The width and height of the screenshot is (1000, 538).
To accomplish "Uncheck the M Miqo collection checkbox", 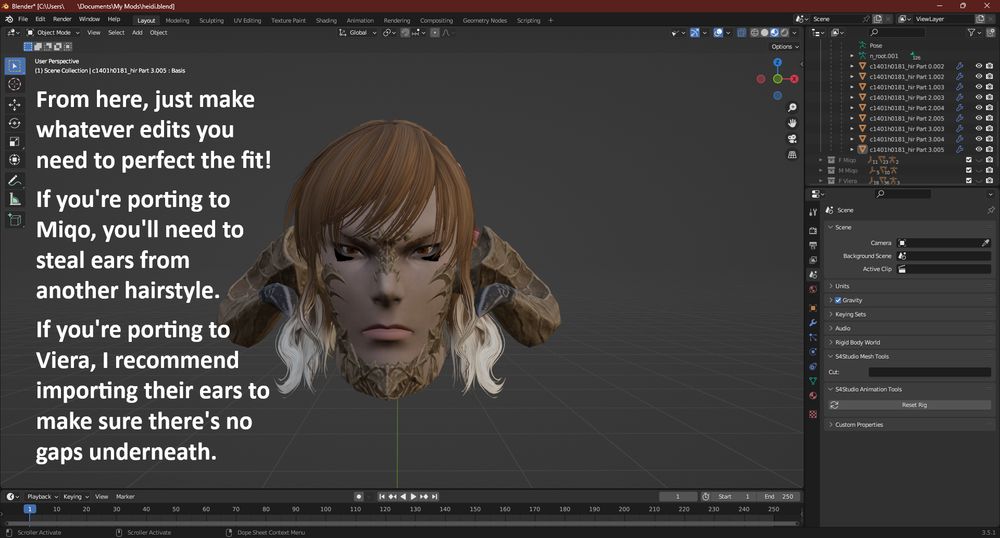I will [969, 170].
